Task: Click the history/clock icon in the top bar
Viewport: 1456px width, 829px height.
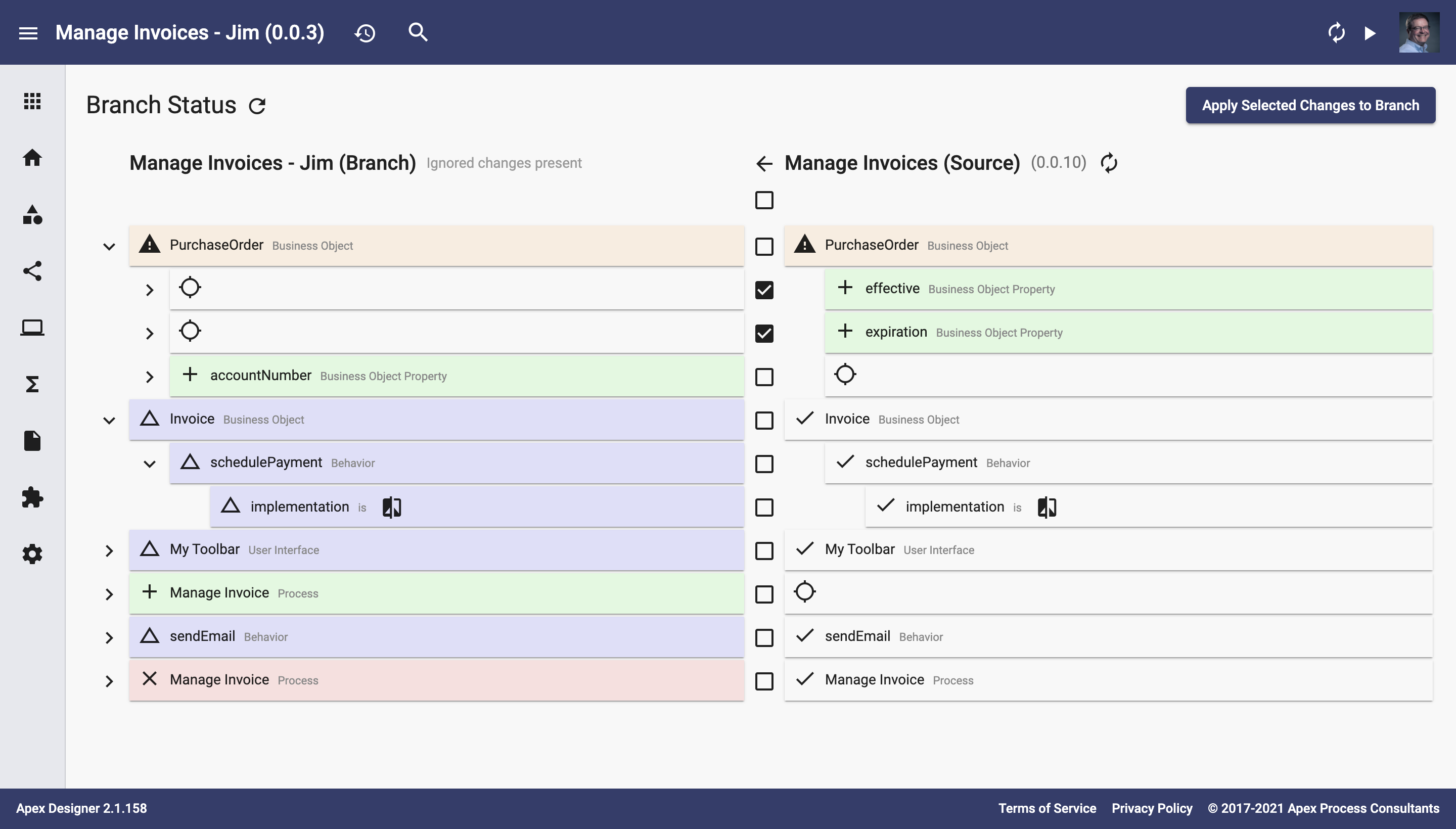Action: point(365,32)
